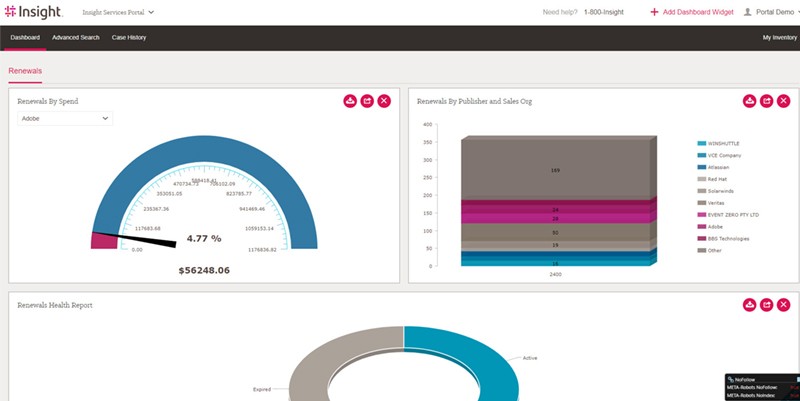Click the Expired label on donut chart
The image size is (800, 401).
(262, 389)
